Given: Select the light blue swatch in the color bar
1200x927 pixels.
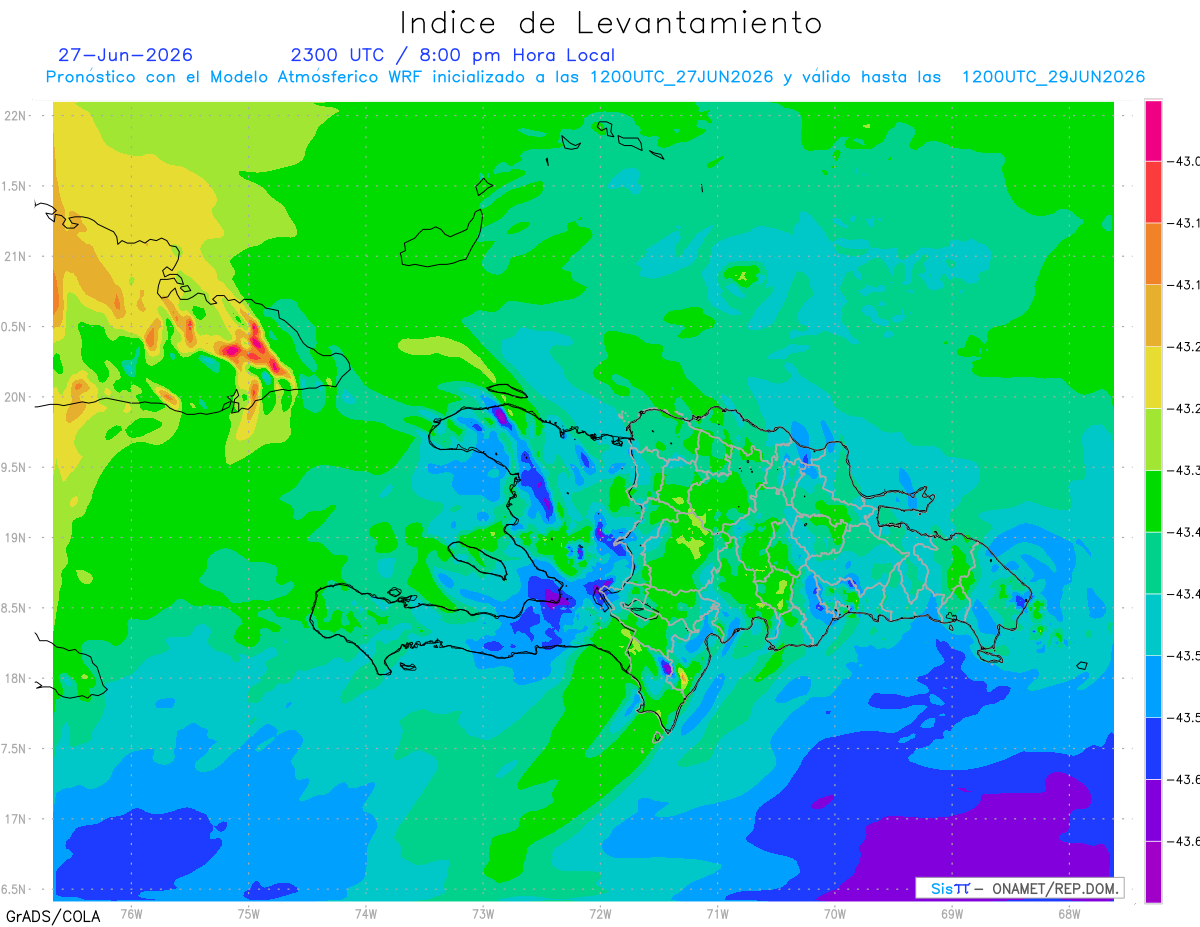Looking at the screenshot, I should tap(1154, 685).
